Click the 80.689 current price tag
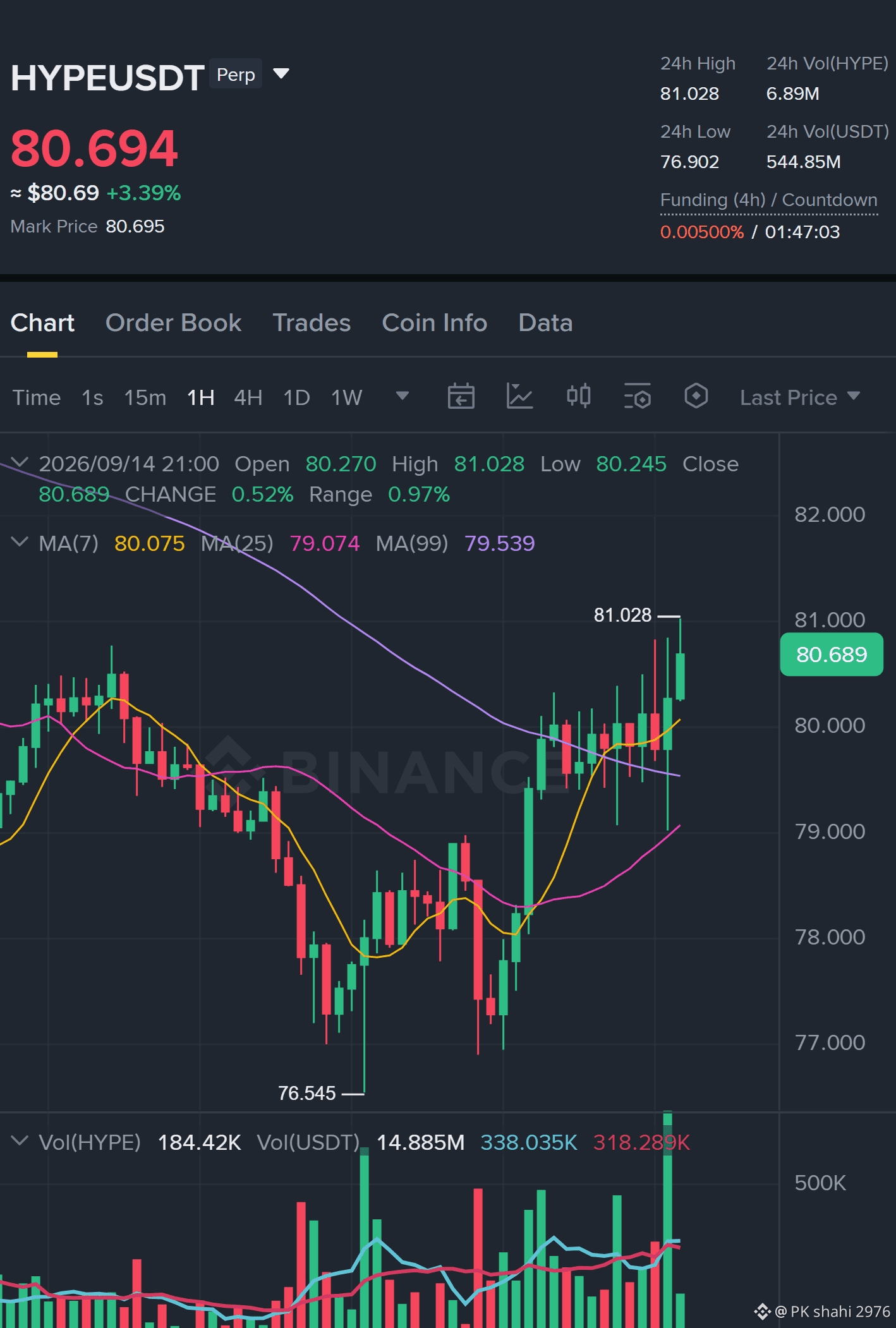Image resolution: width=896 pixels, height=1328 pixels. 832,655
